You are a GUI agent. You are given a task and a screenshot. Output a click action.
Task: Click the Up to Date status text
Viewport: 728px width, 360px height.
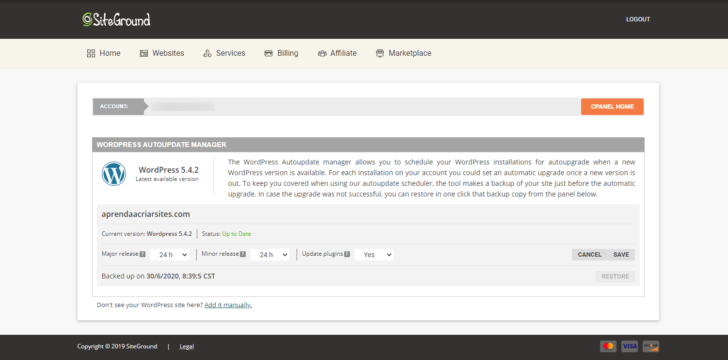236,234
